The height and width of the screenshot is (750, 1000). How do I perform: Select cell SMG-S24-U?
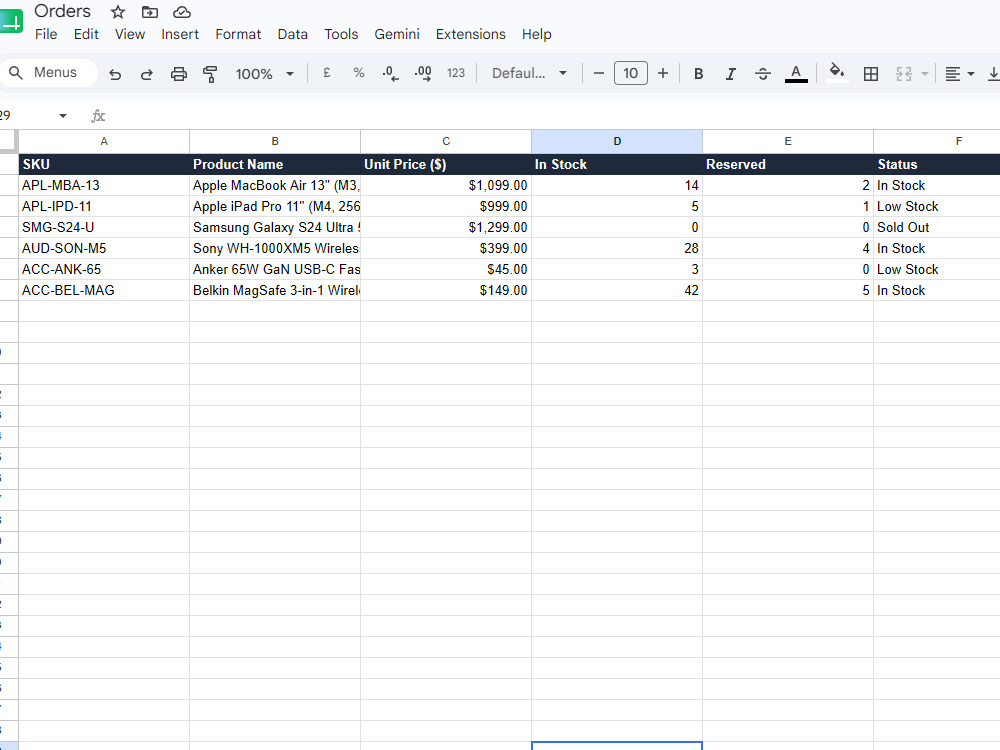coord(104,228)
